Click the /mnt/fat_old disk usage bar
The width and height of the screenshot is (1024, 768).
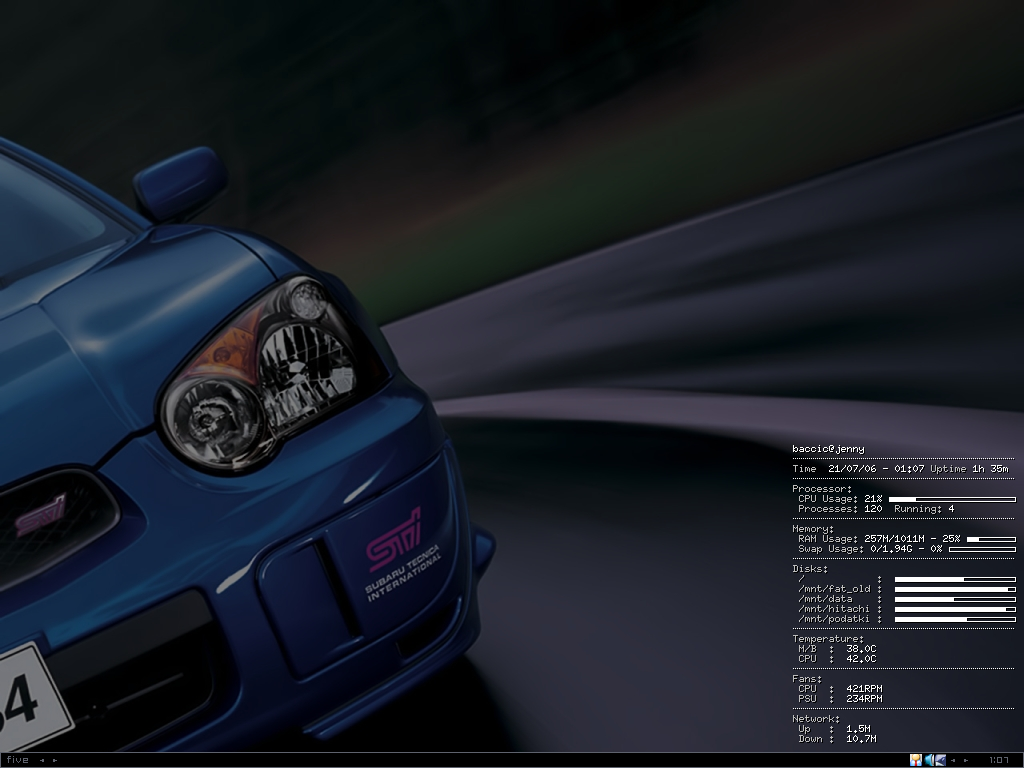tap(955, 589)
